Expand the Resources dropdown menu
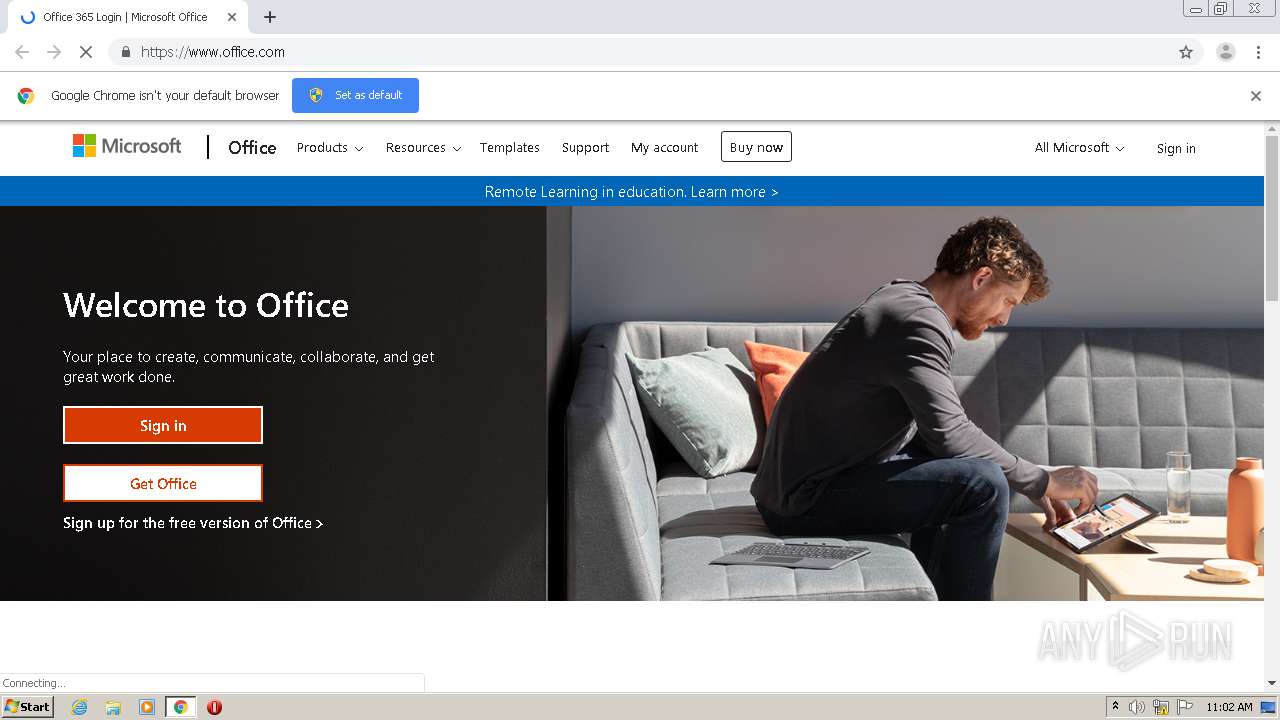 [423, 147]
